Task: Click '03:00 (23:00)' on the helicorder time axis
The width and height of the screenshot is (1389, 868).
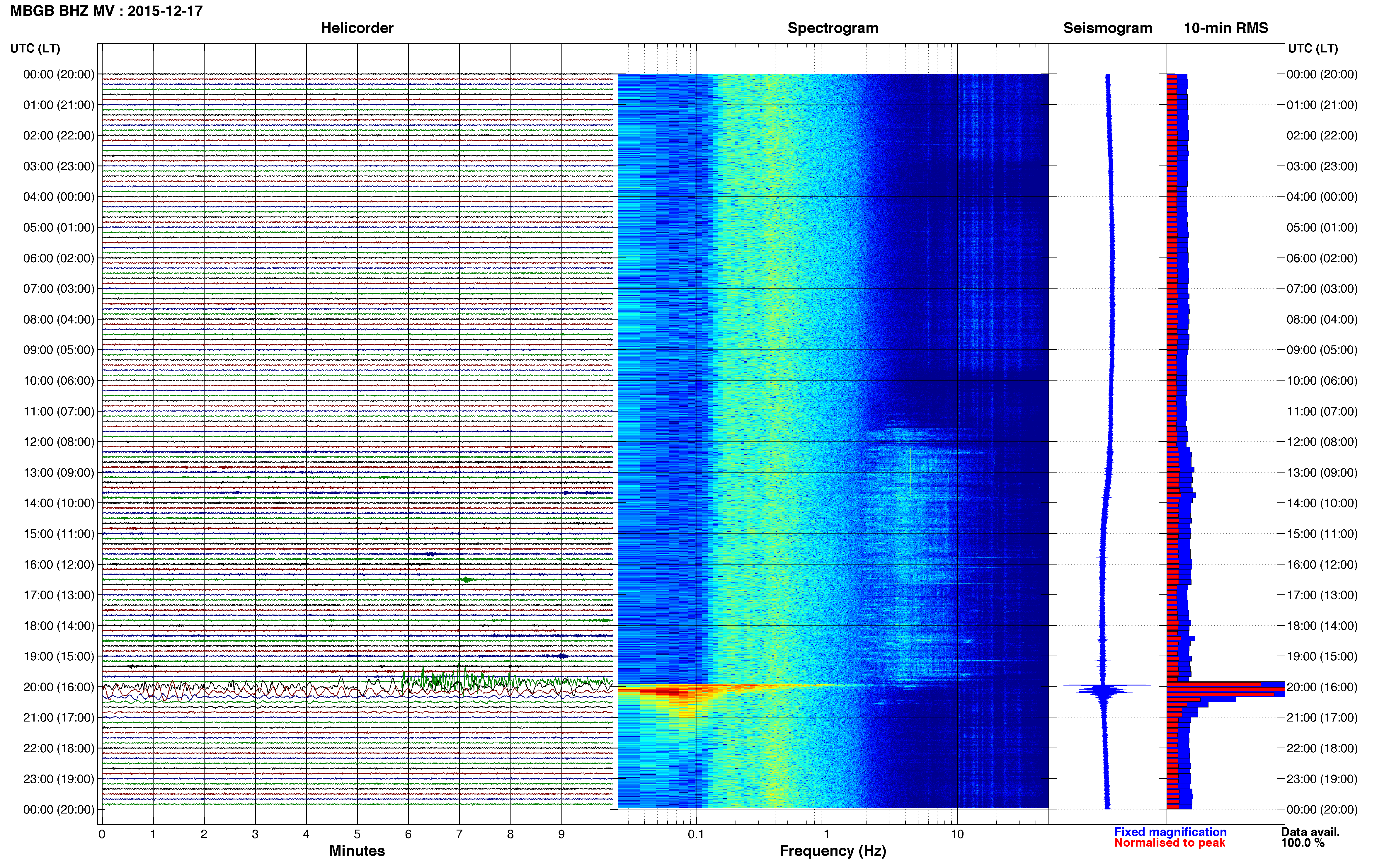Action: [x=59, y=166]
